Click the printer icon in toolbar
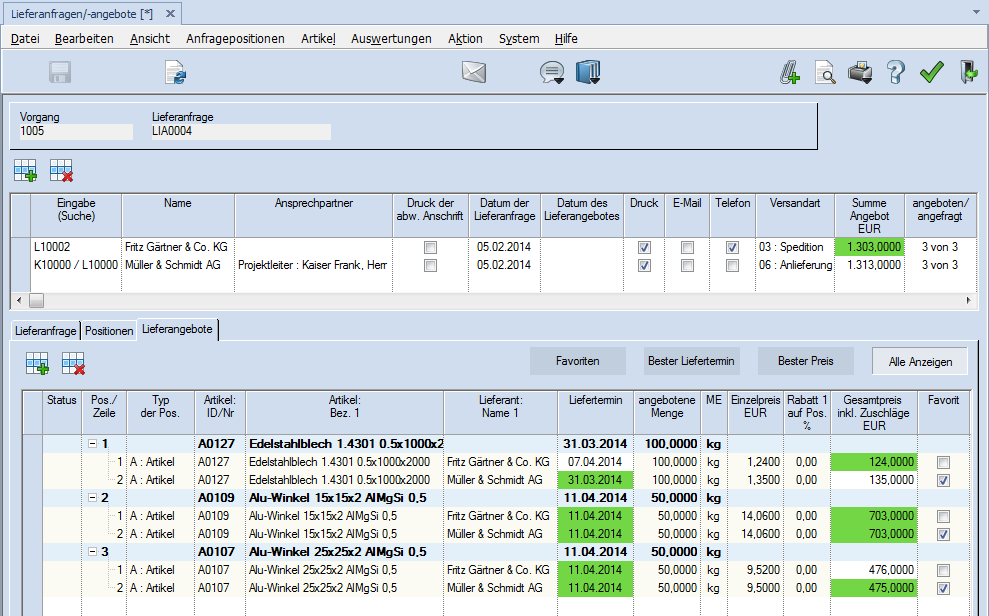 pos(860,72)
